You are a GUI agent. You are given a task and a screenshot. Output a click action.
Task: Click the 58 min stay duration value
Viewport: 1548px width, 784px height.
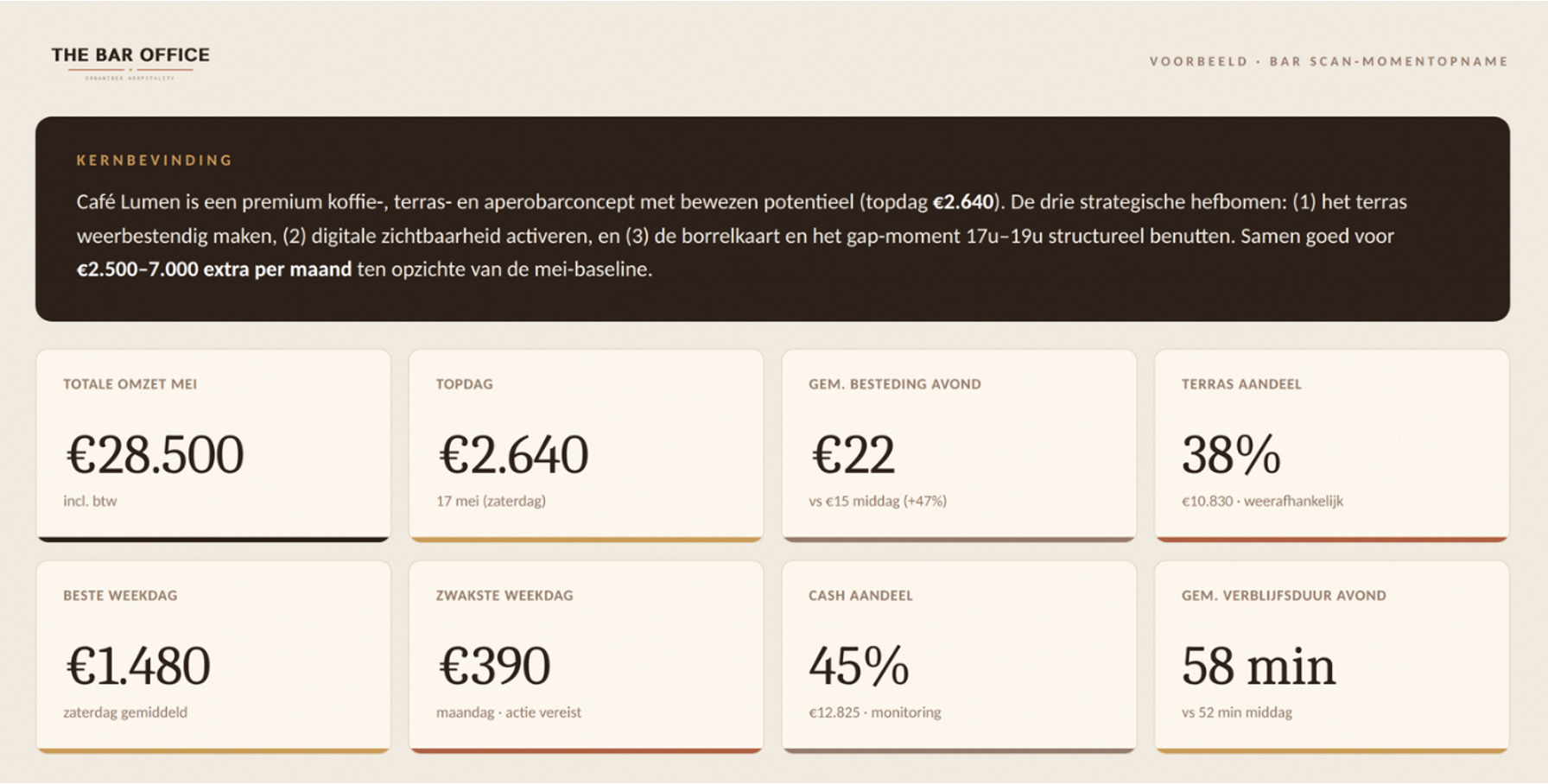click(x=1259, y=666)
